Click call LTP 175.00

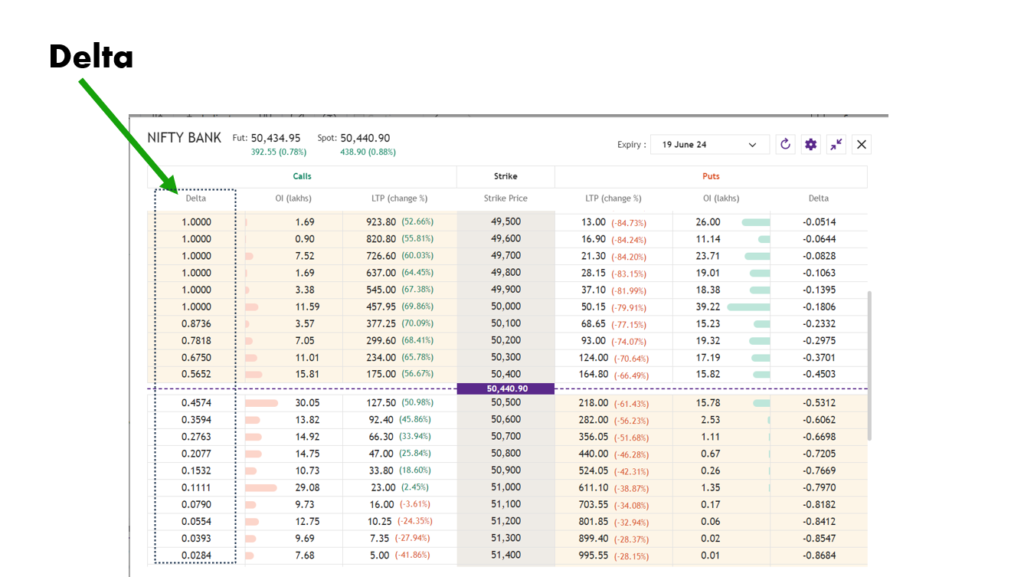pyautogui.click(x=381, y=374)
